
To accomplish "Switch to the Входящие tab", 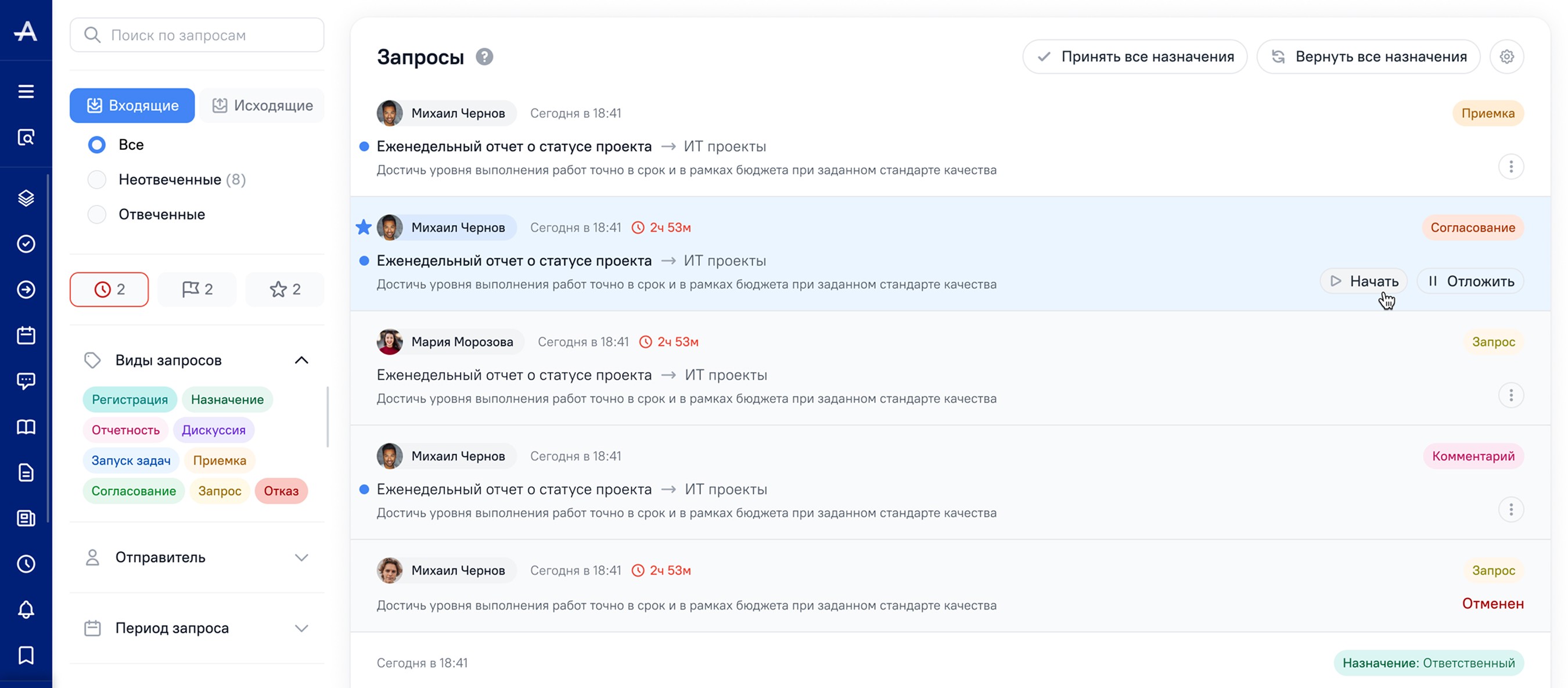I will 132,105.
